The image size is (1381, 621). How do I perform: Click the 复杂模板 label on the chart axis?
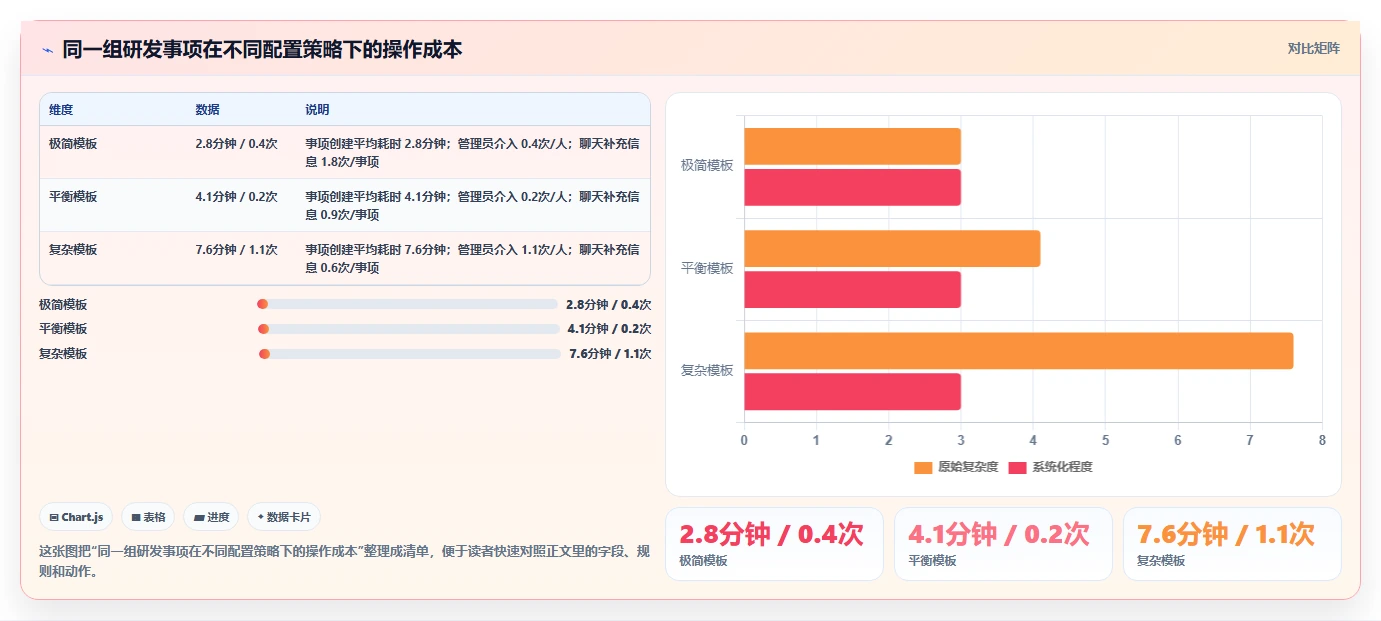707,371
